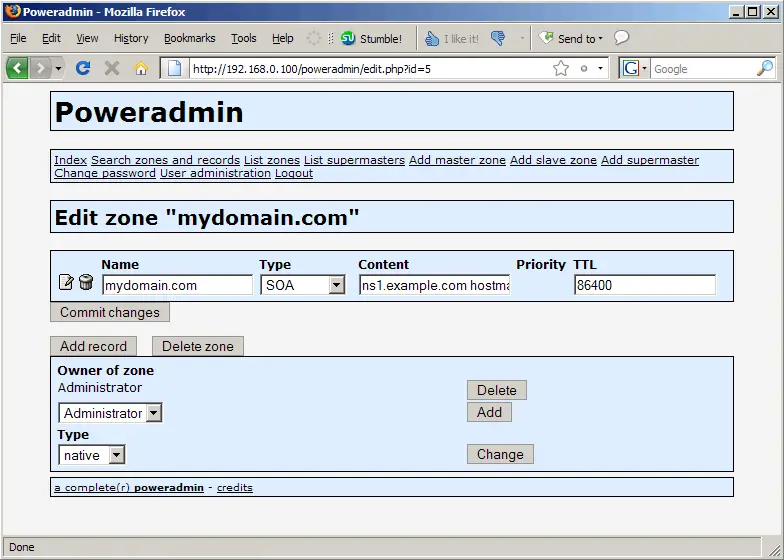Open the address bar history dropdown
Image resolution: width=784 pixels, height=560 pixels.
tap(600, 68)
